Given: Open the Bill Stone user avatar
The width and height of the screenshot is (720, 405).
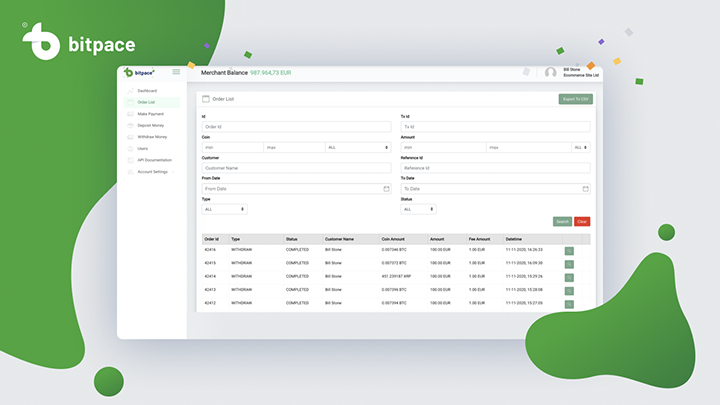Looking at the screenshot, I should tap(551, 73).
